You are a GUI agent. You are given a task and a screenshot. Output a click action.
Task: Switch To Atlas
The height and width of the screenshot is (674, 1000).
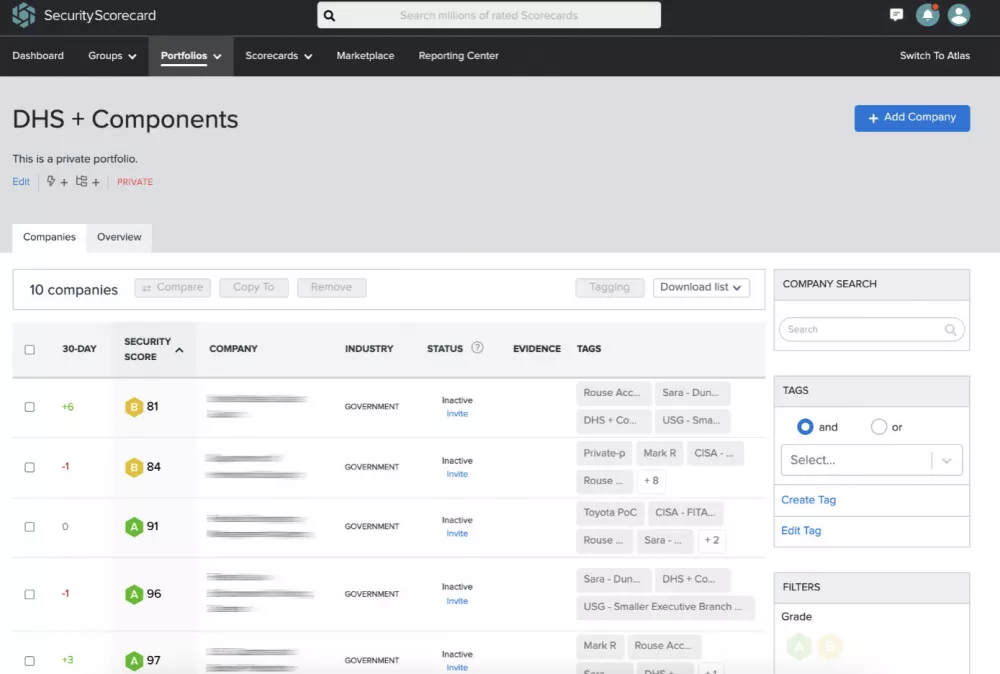(934, 56)
